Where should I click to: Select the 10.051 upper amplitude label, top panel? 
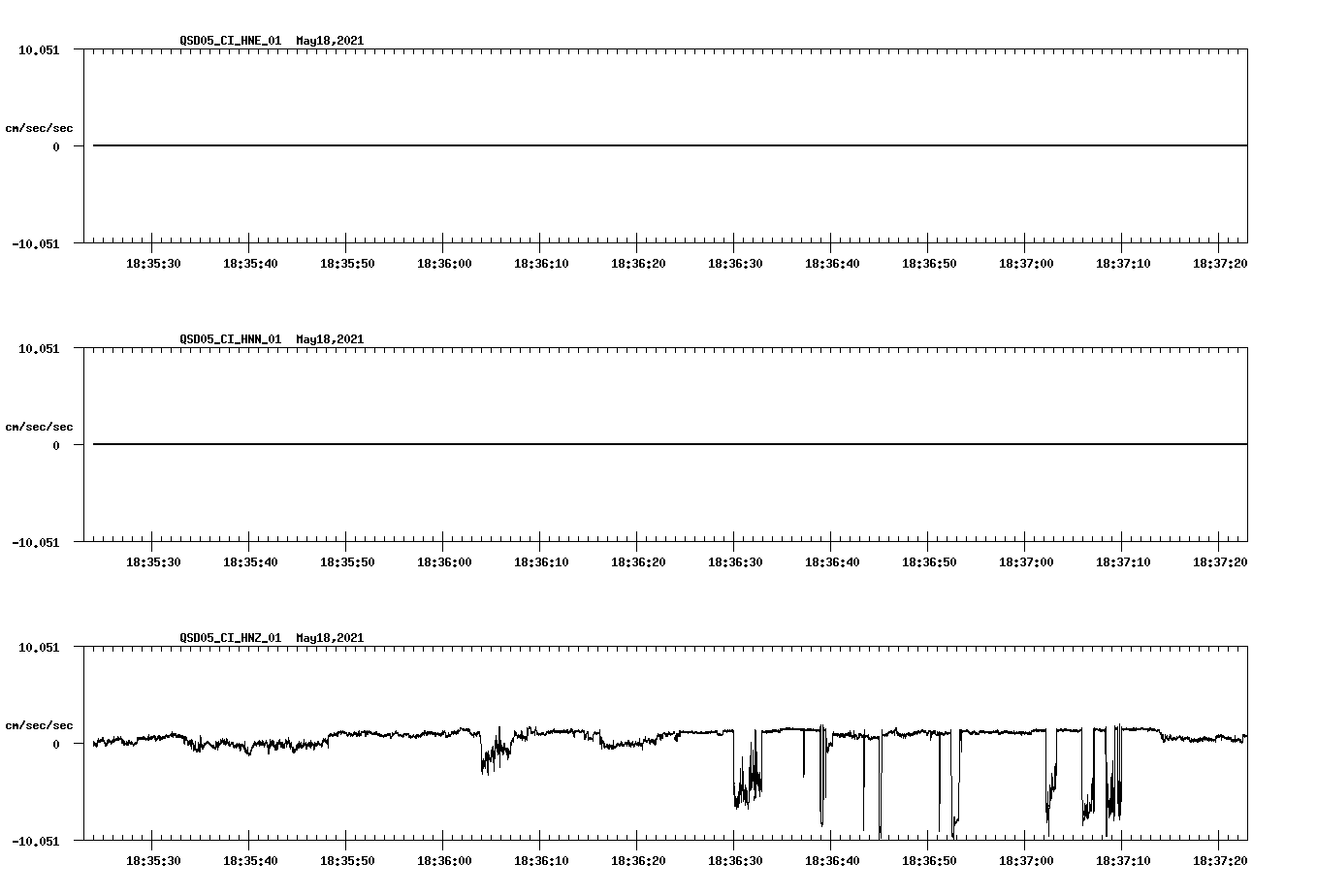(41, 48)
